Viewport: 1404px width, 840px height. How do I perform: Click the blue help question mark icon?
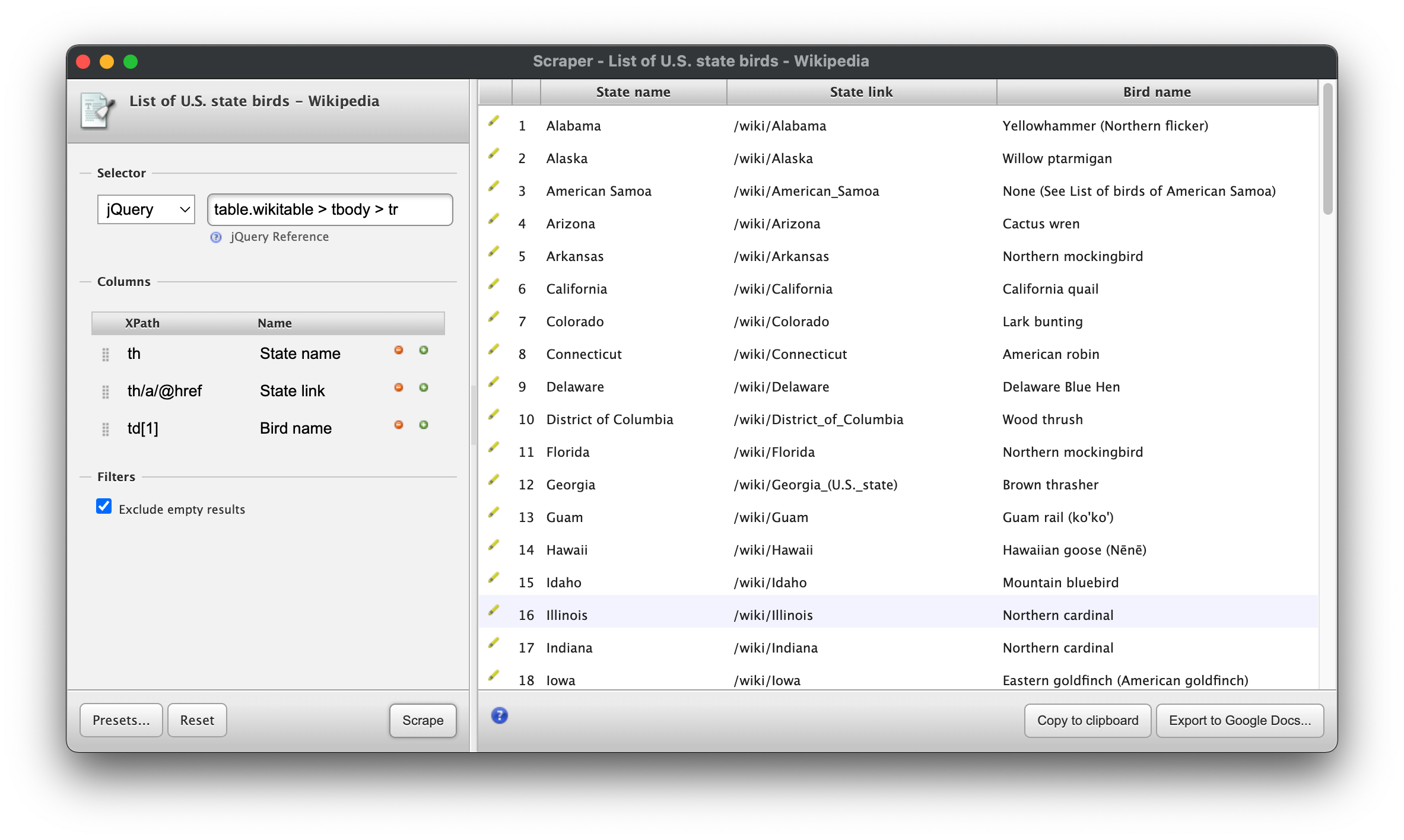pos(500,715)
